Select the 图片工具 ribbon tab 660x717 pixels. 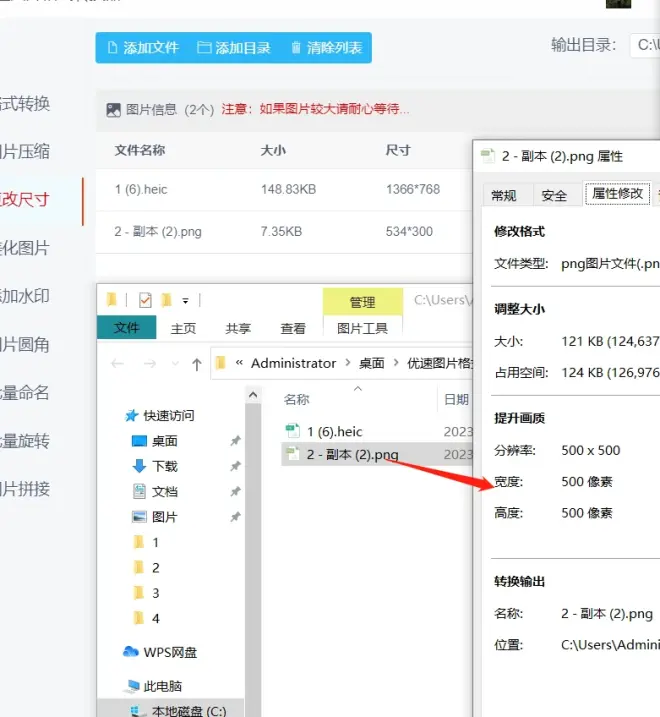(x=362, y=328)
